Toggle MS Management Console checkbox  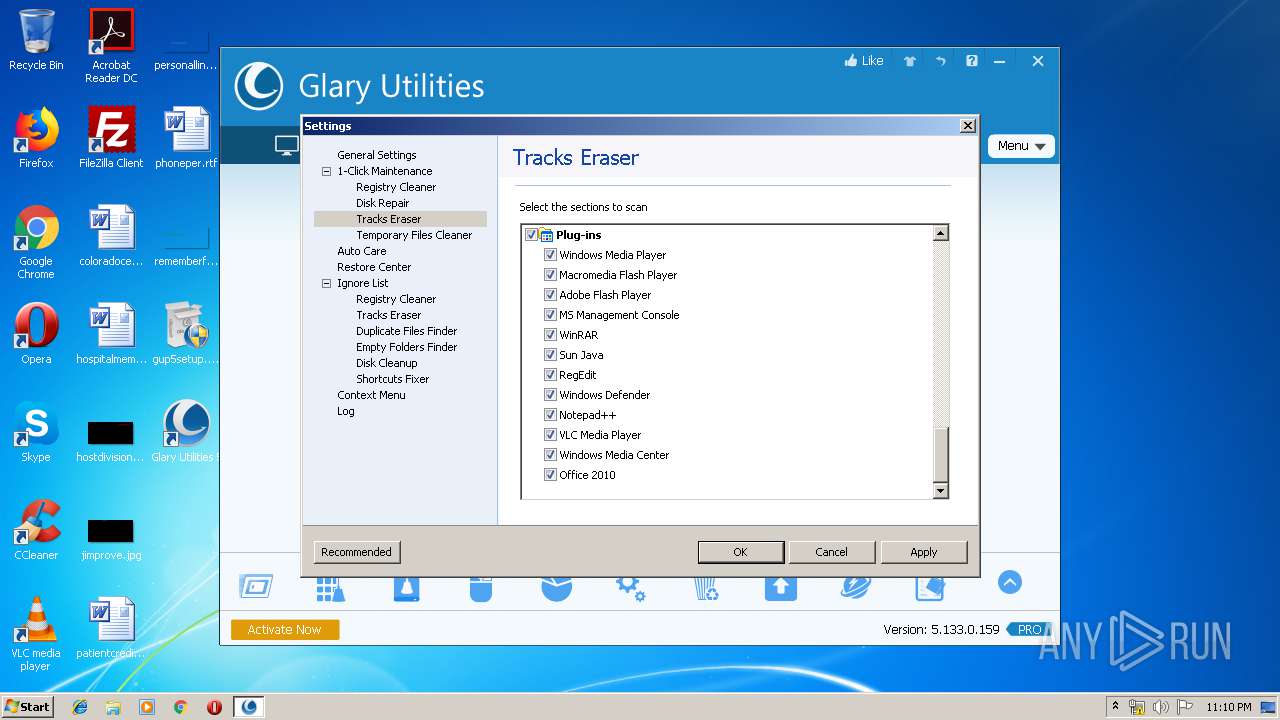pyautogui.click(x=550, y=315)
